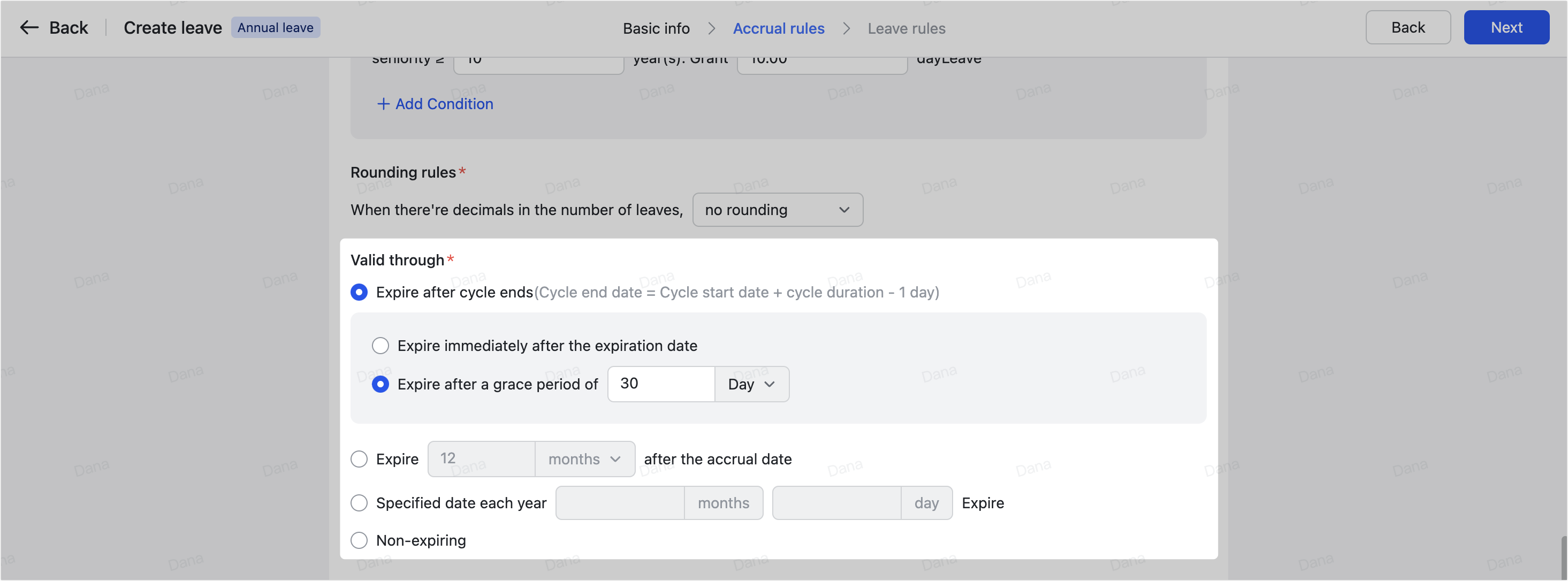The image size is (1568, 581).
Task: Open the months dropdown next to Expire 12
Action: 583,458
